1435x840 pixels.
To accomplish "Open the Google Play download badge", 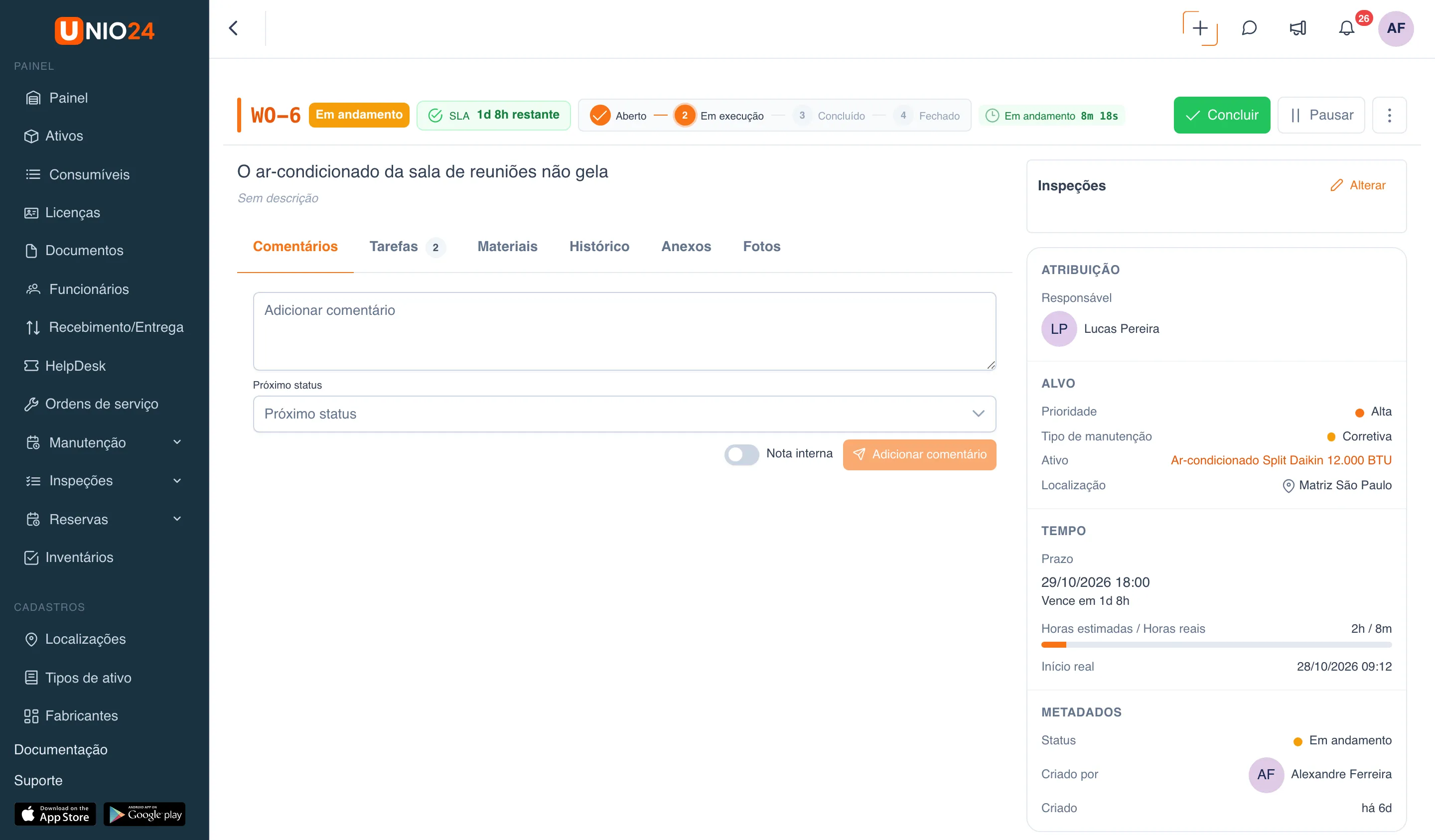I will coord(144,814).
